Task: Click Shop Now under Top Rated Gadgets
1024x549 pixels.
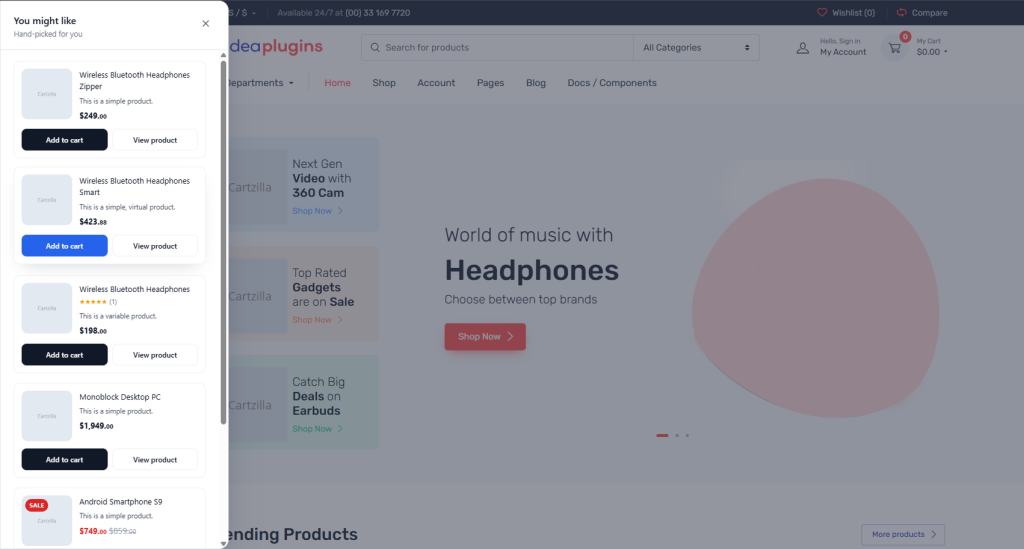Action: 317,320
